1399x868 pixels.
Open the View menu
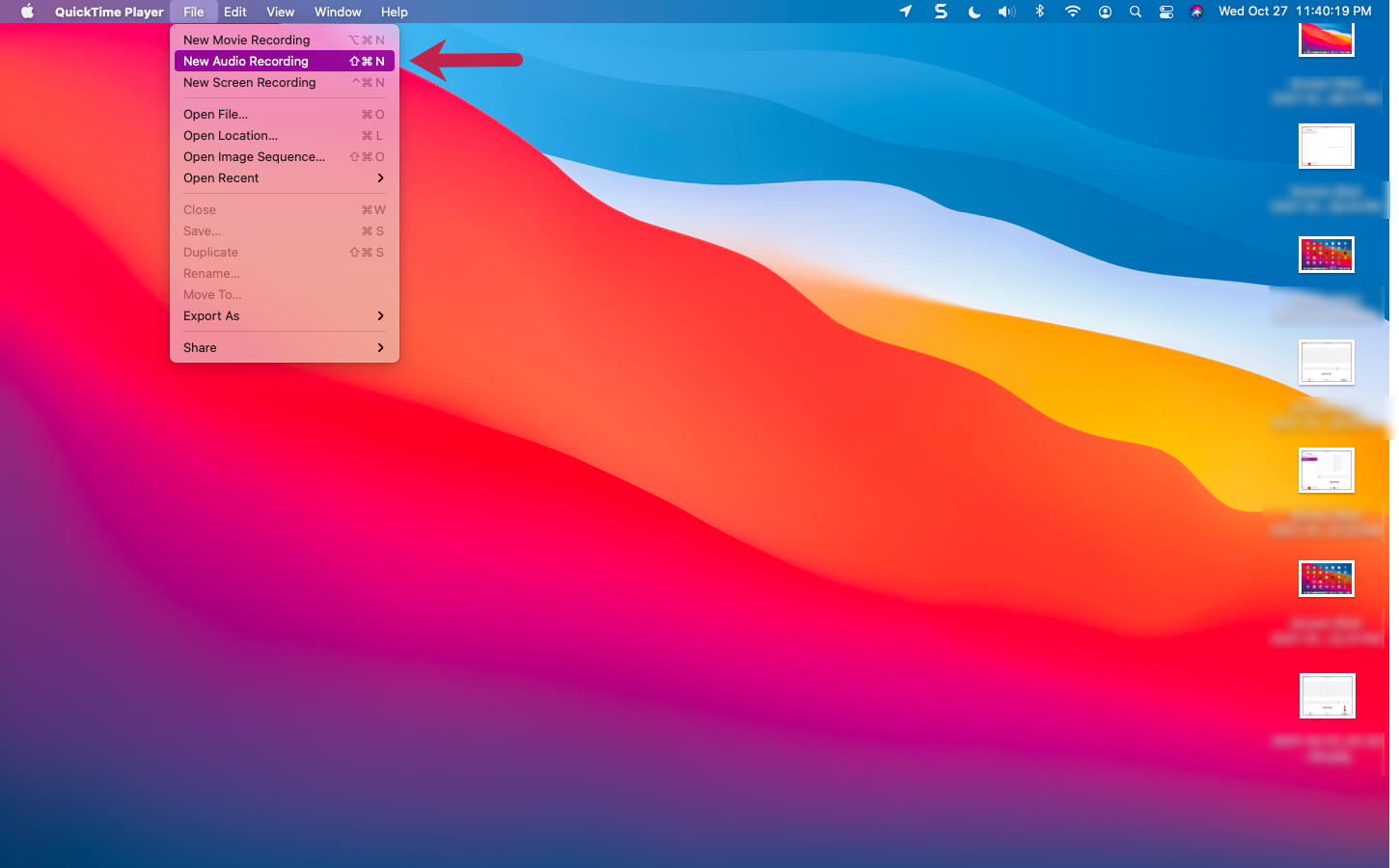click(x=280, y=12)
